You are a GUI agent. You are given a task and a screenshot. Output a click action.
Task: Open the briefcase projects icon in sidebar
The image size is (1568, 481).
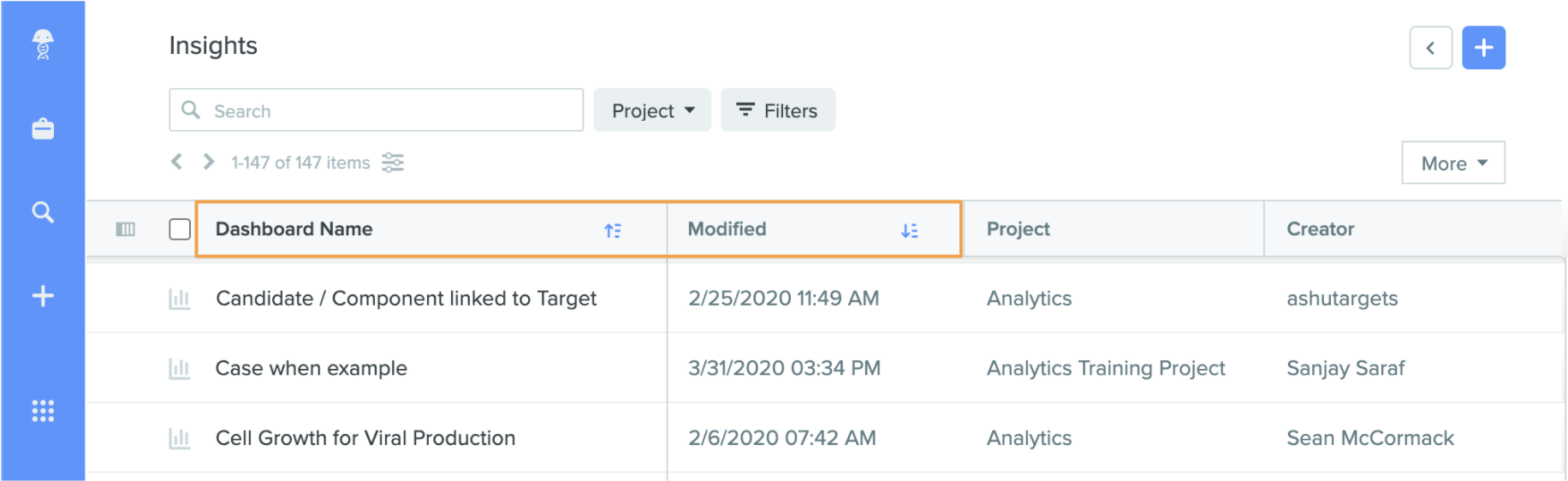[x=43, y=128]
